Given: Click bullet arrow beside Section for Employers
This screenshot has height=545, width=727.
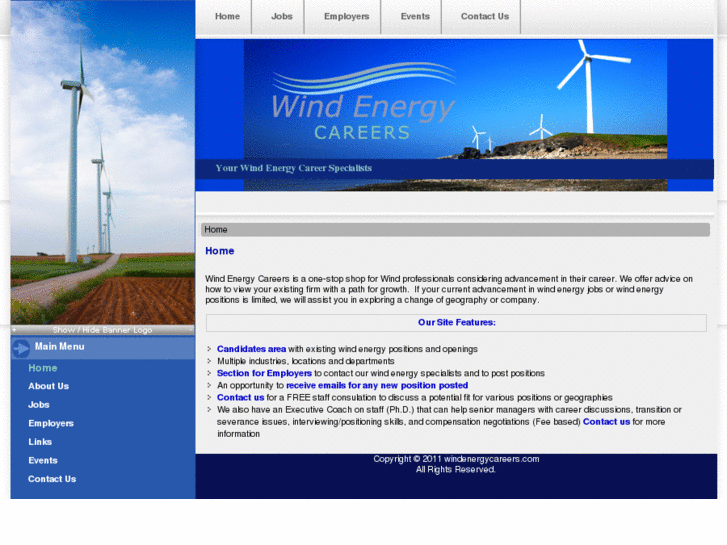Looking at the screenshot, I should 209,372.
